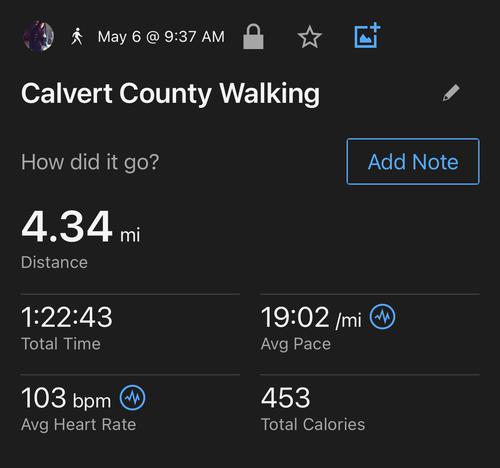Tap the How did it go? prompt
This screenshot has height=468, width=500.
click(x=90, y=162)
